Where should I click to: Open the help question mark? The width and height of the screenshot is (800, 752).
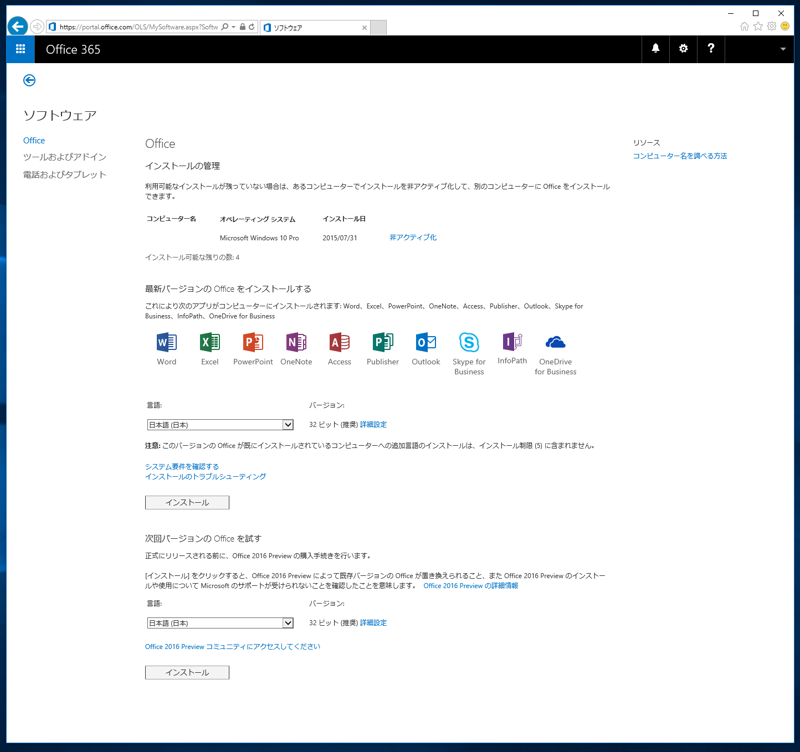[711, 49]
